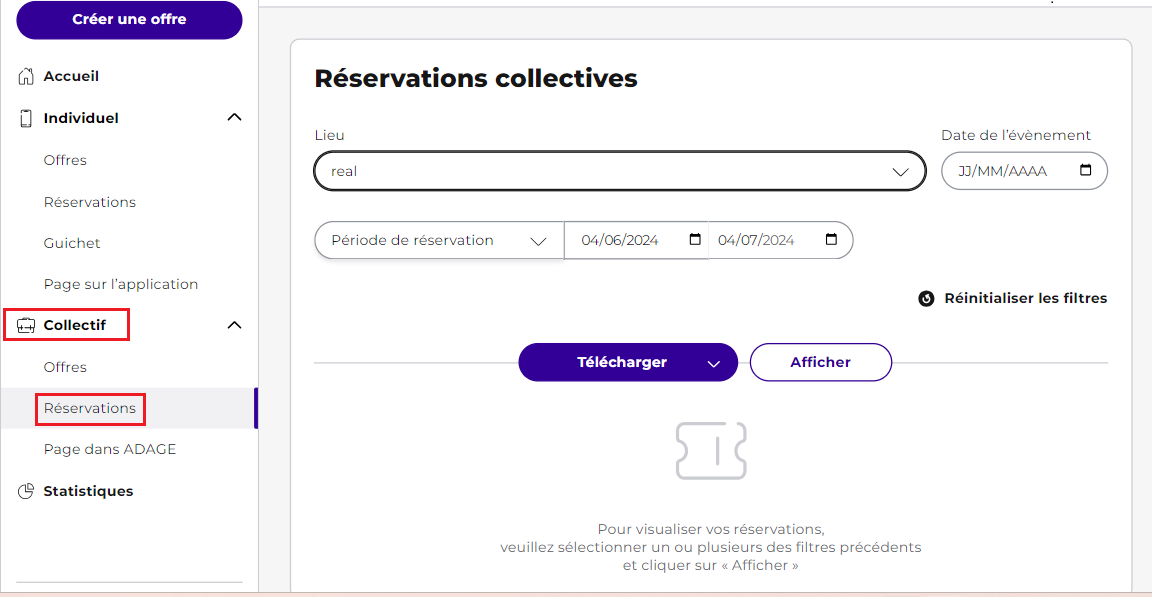Viewport: 1152px width, 597px height.
Task: Click the Afficher button
Action: tap(821, 362)
